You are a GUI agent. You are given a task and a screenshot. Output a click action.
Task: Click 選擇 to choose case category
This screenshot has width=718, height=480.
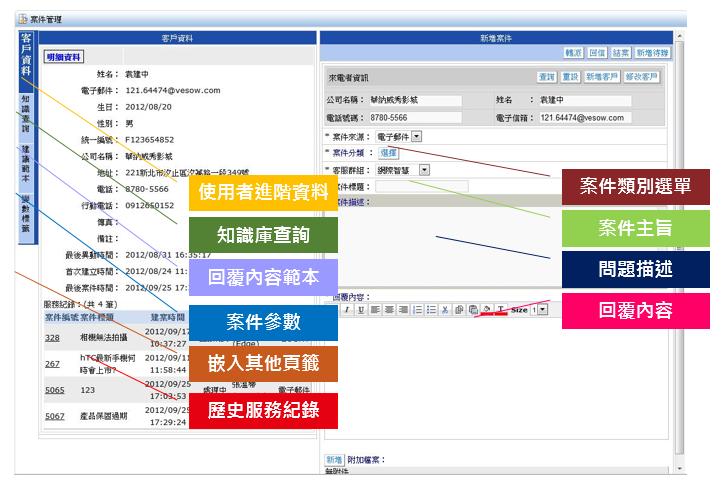point(388,153)
